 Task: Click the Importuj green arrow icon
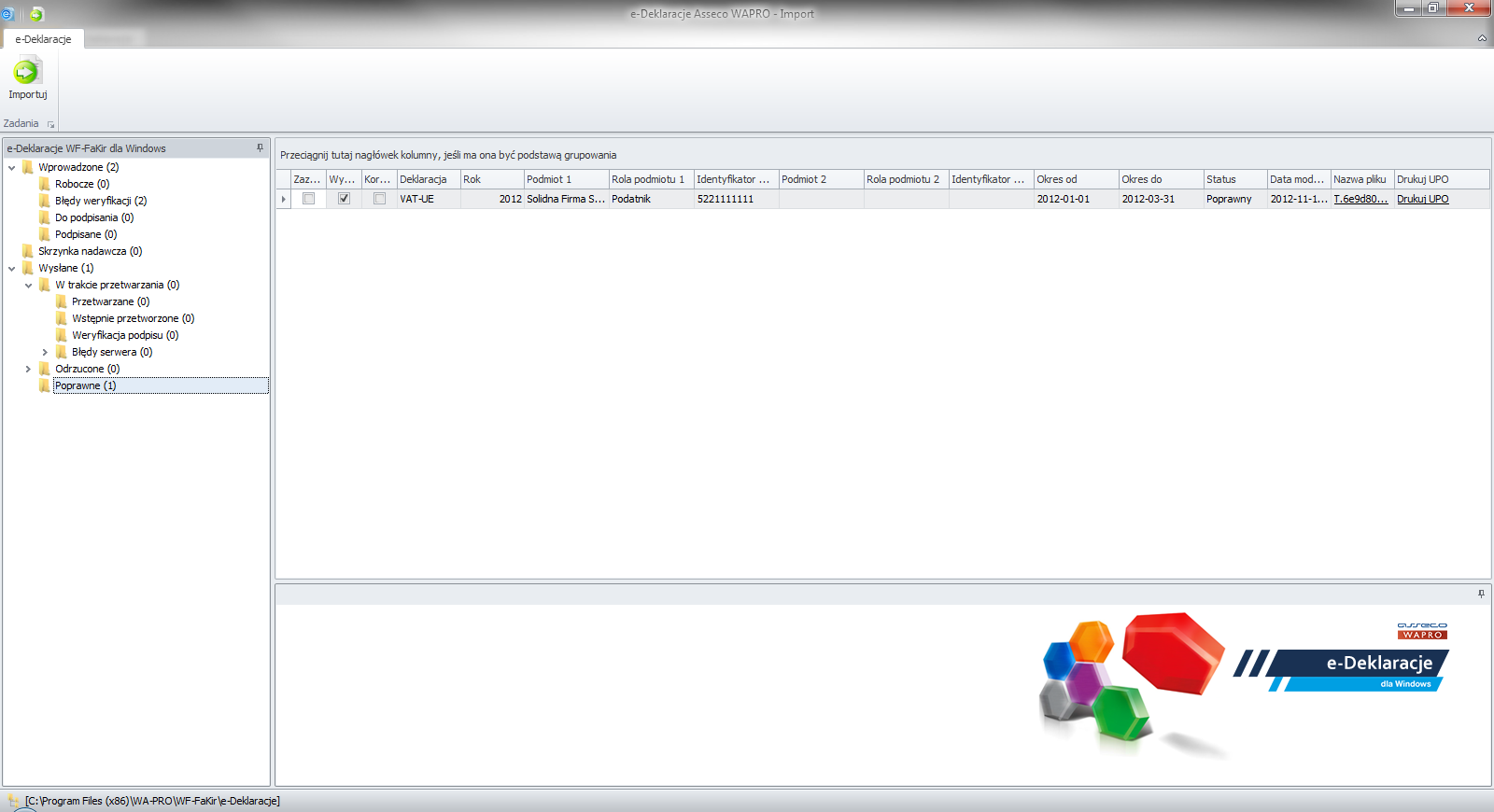coord(27,71)
